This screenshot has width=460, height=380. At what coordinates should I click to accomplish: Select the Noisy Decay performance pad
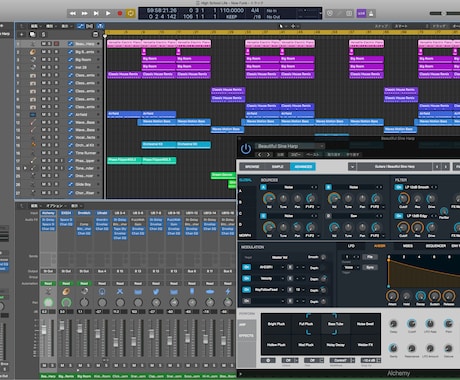point(336,345)
